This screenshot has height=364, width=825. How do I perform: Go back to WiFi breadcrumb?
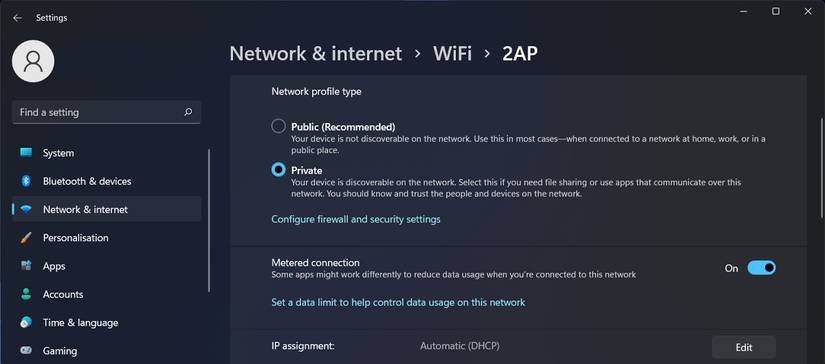(452, 53)
